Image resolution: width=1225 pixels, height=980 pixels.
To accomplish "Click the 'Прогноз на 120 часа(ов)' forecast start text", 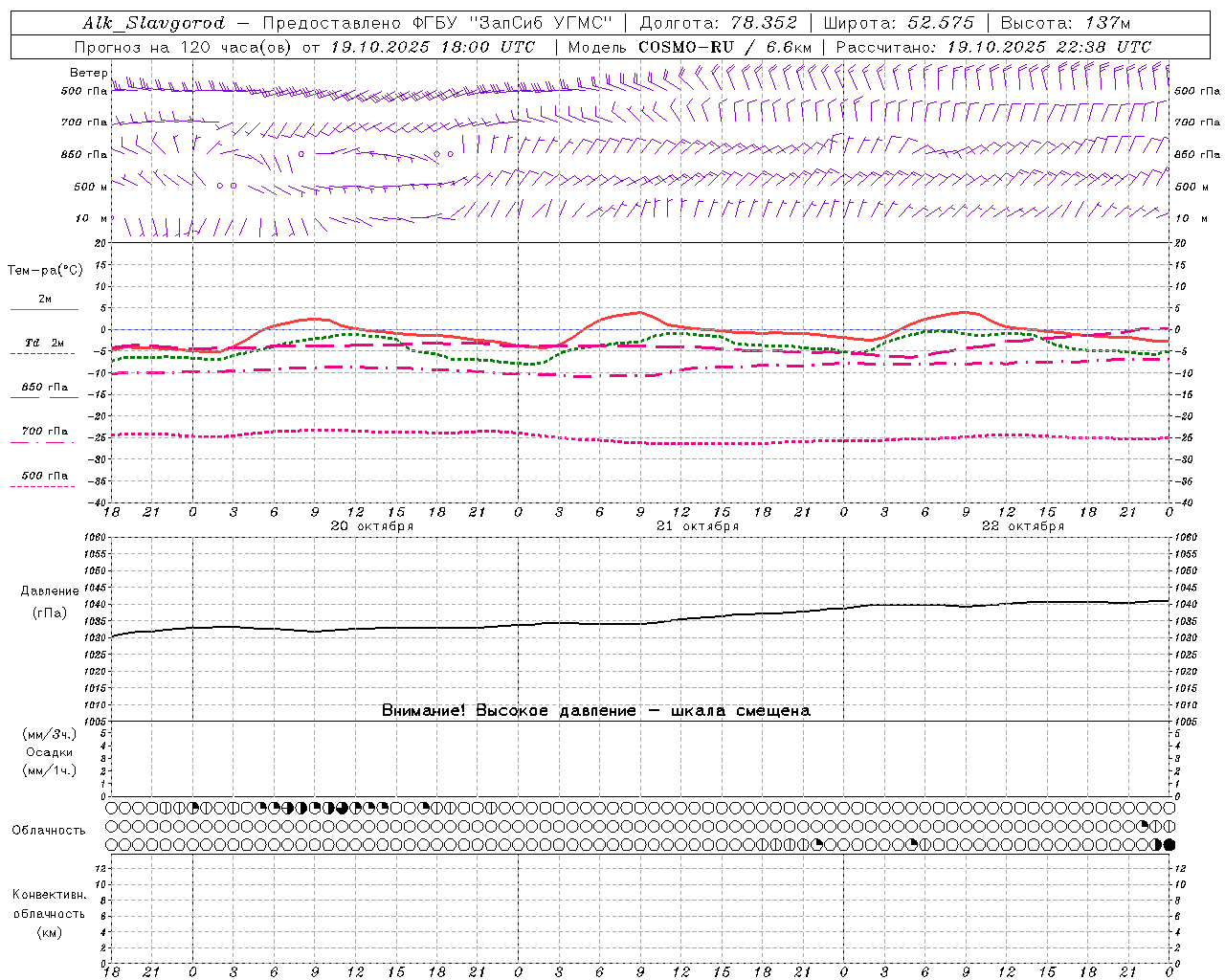I will 304,47.
